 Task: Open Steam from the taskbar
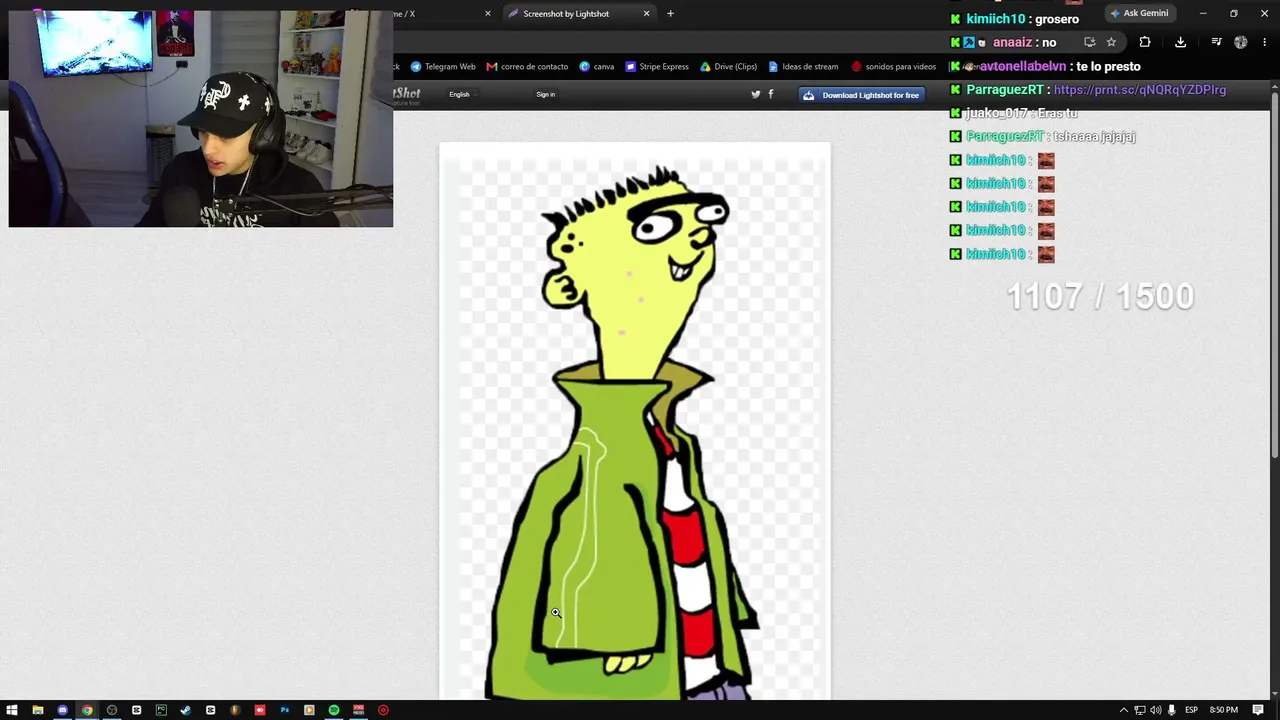(x=185, y=710)
